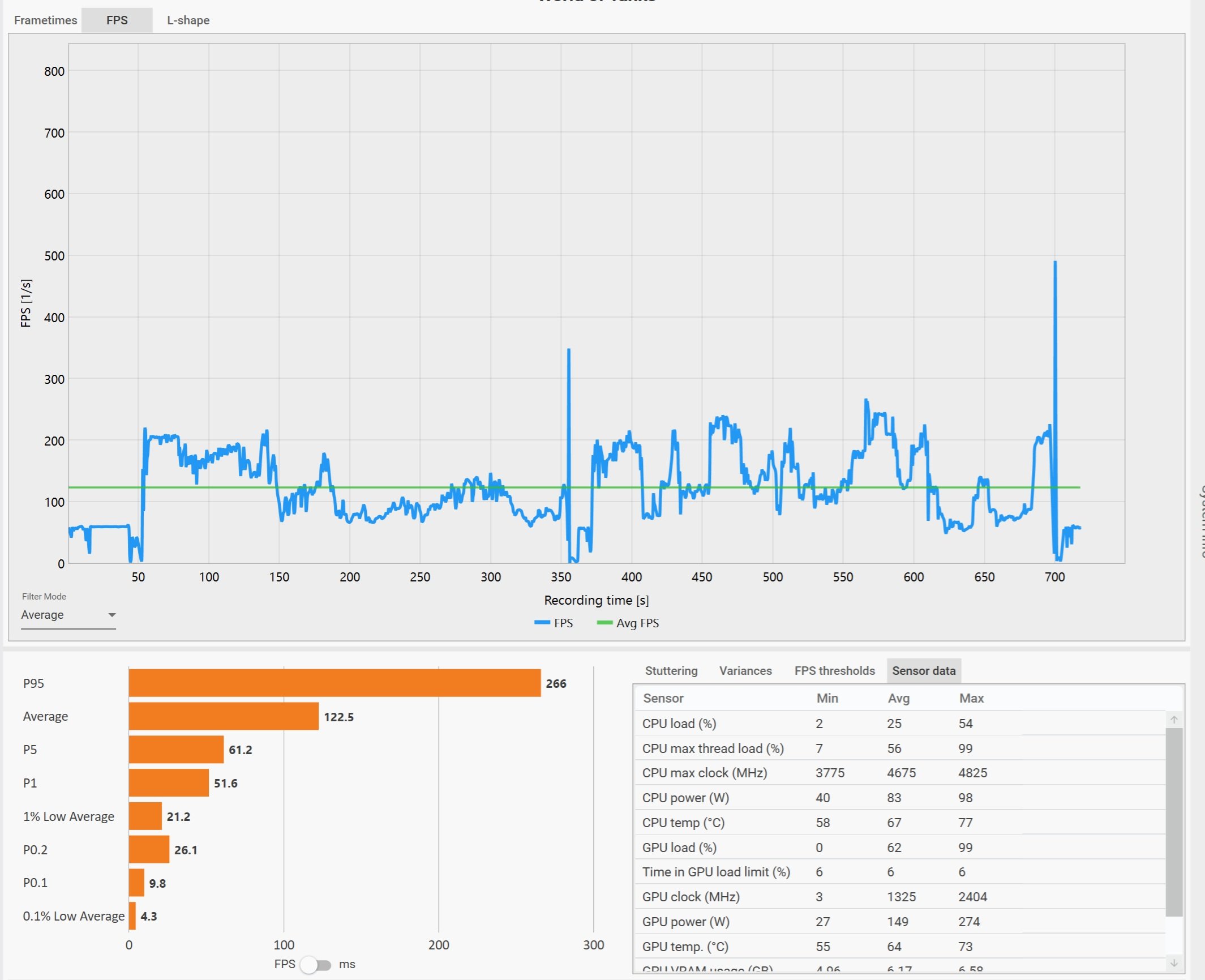1205x980 pixels.
Task: Switch to the Frametimes tab
Action: 45,20
